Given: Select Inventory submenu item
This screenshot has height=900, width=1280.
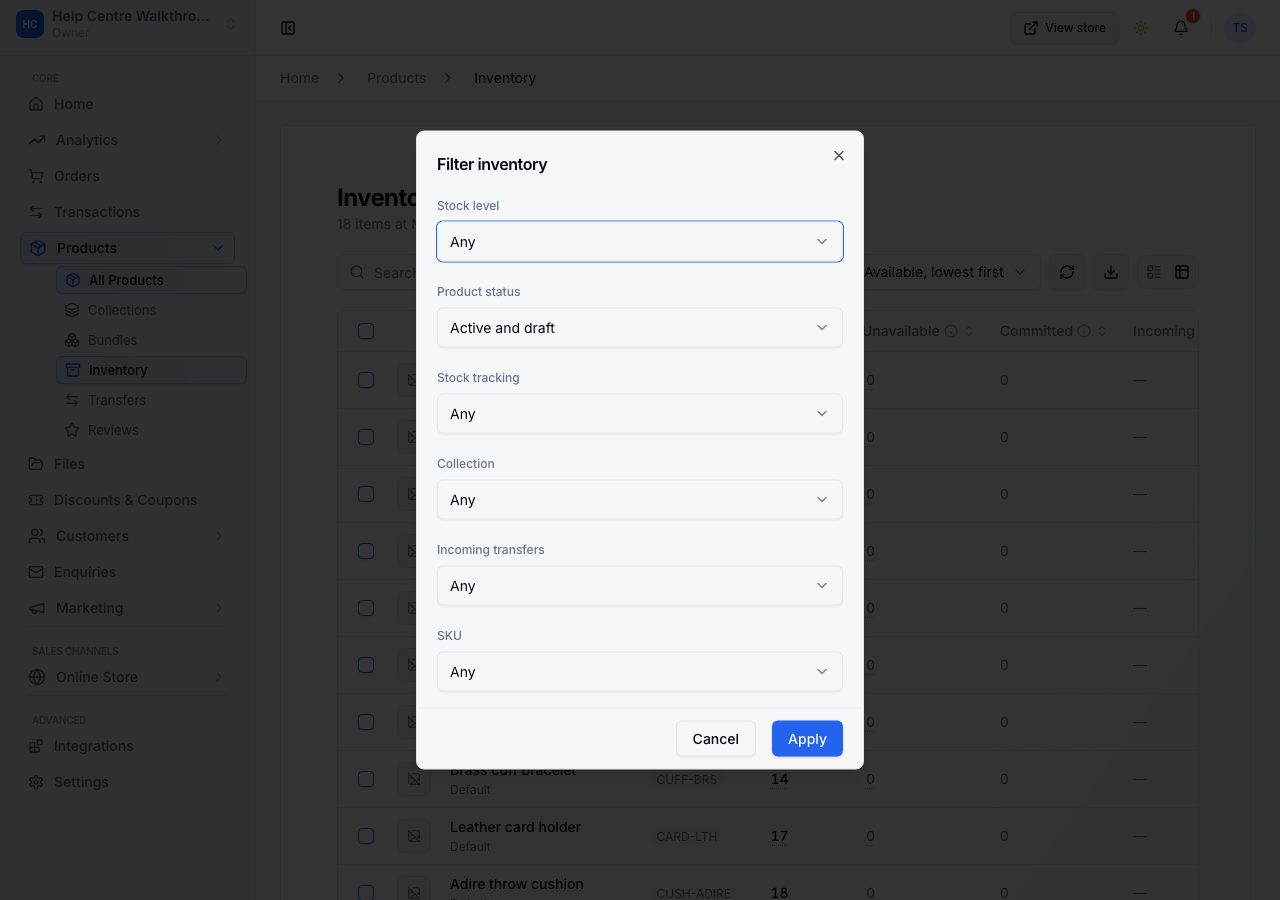Looking at the screenshot, I should 151,370.
